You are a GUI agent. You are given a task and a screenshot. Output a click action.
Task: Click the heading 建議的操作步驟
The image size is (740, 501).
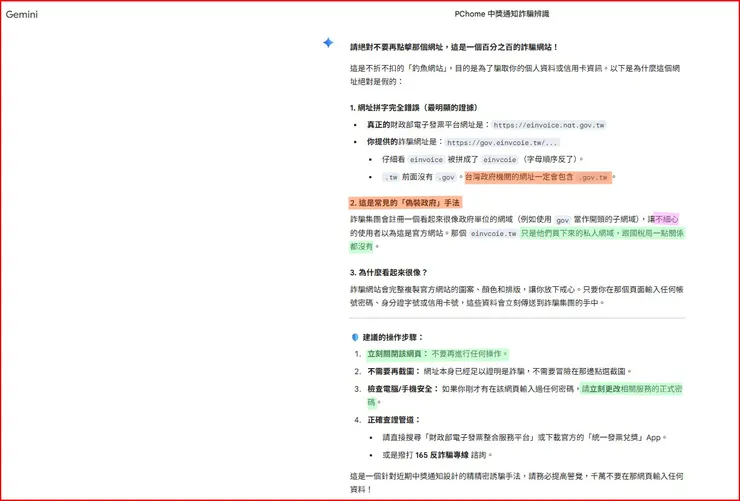tap(393, 337)
